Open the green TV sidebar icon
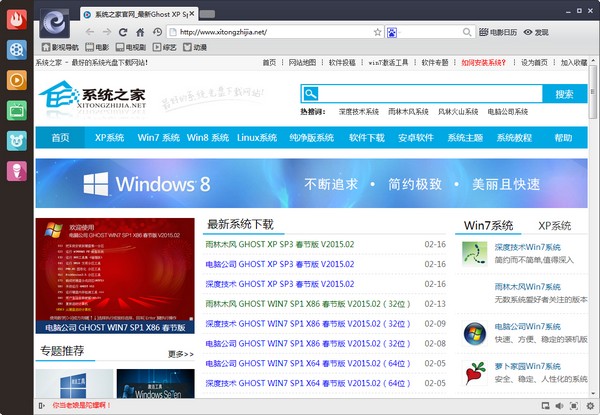The width and height of the screenshot is (600, 415). click(x=17, y=110)
